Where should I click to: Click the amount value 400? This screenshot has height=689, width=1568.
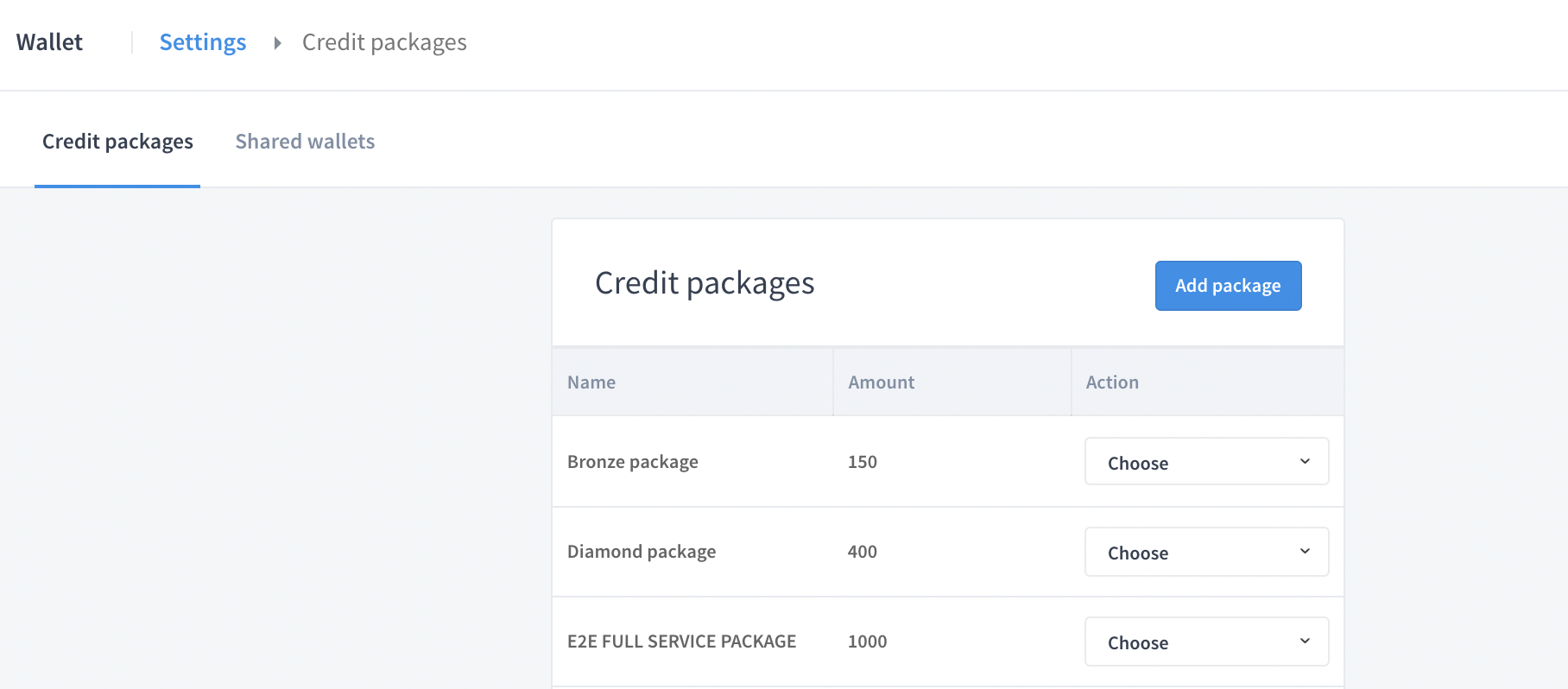point(863,552)
